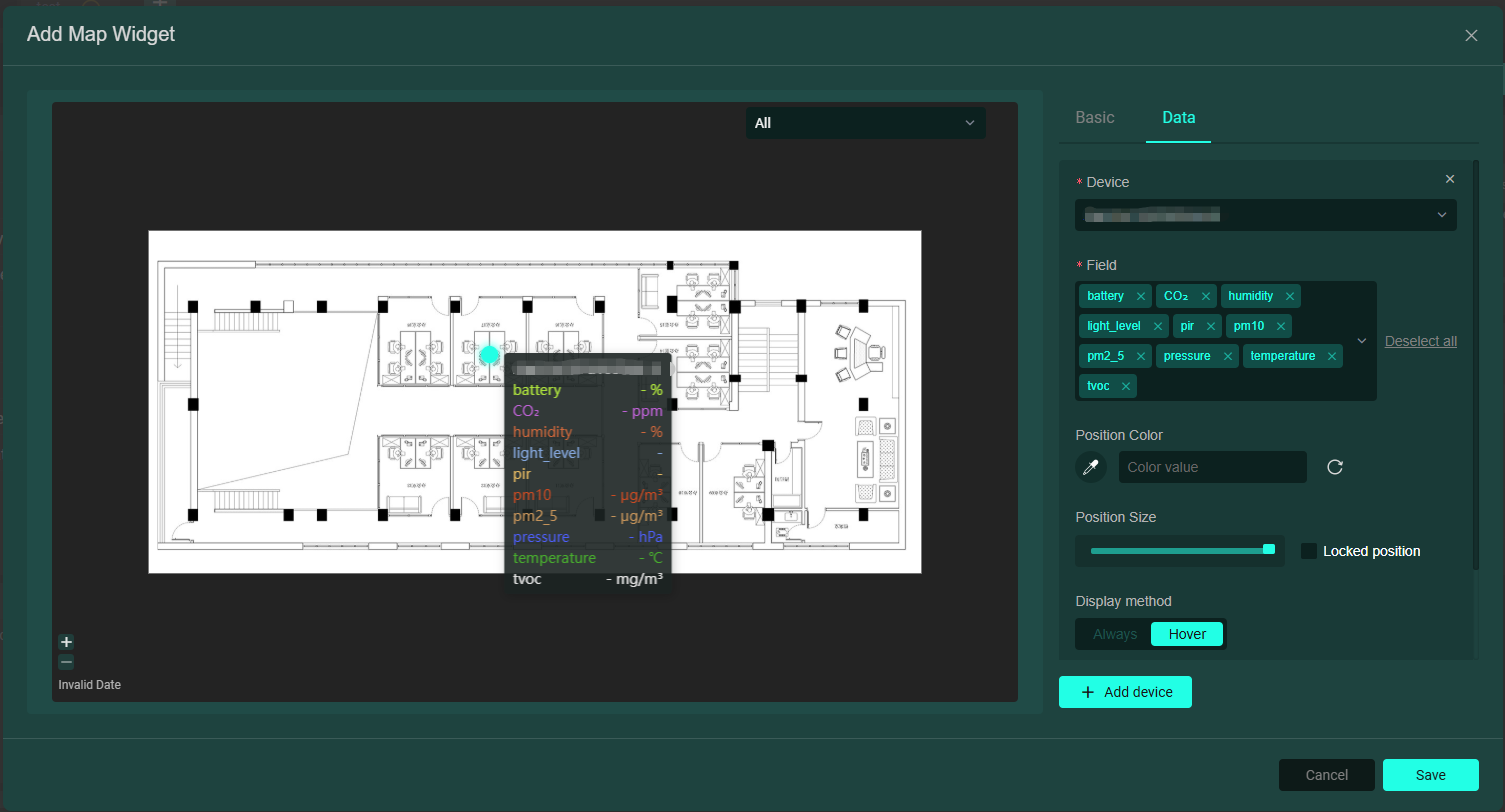Click the Position Size slider handle
1505x812 pixels.
click(1269, 549)
